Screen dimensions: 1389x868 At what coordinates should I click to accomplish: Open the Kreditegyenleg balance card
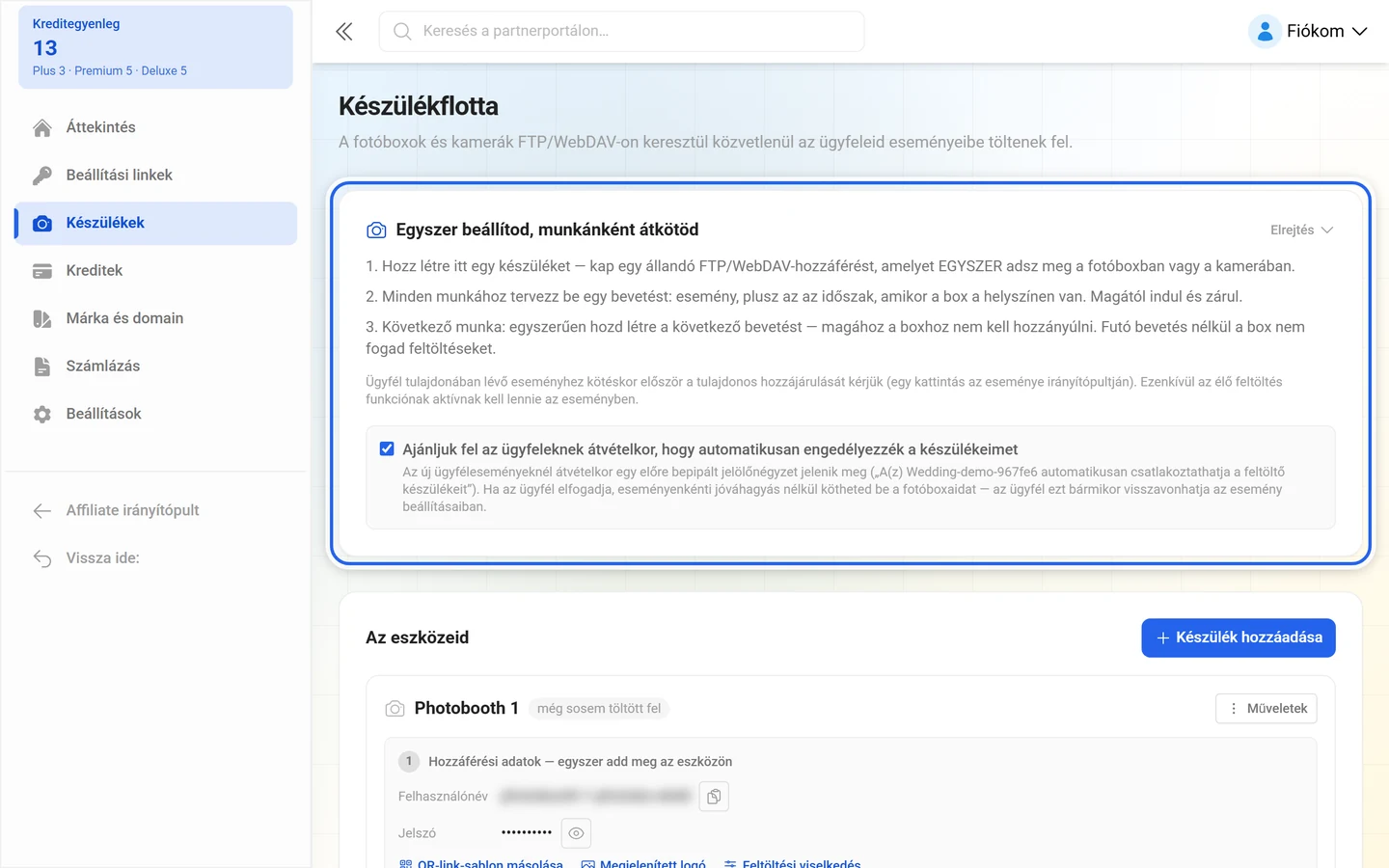155,47
